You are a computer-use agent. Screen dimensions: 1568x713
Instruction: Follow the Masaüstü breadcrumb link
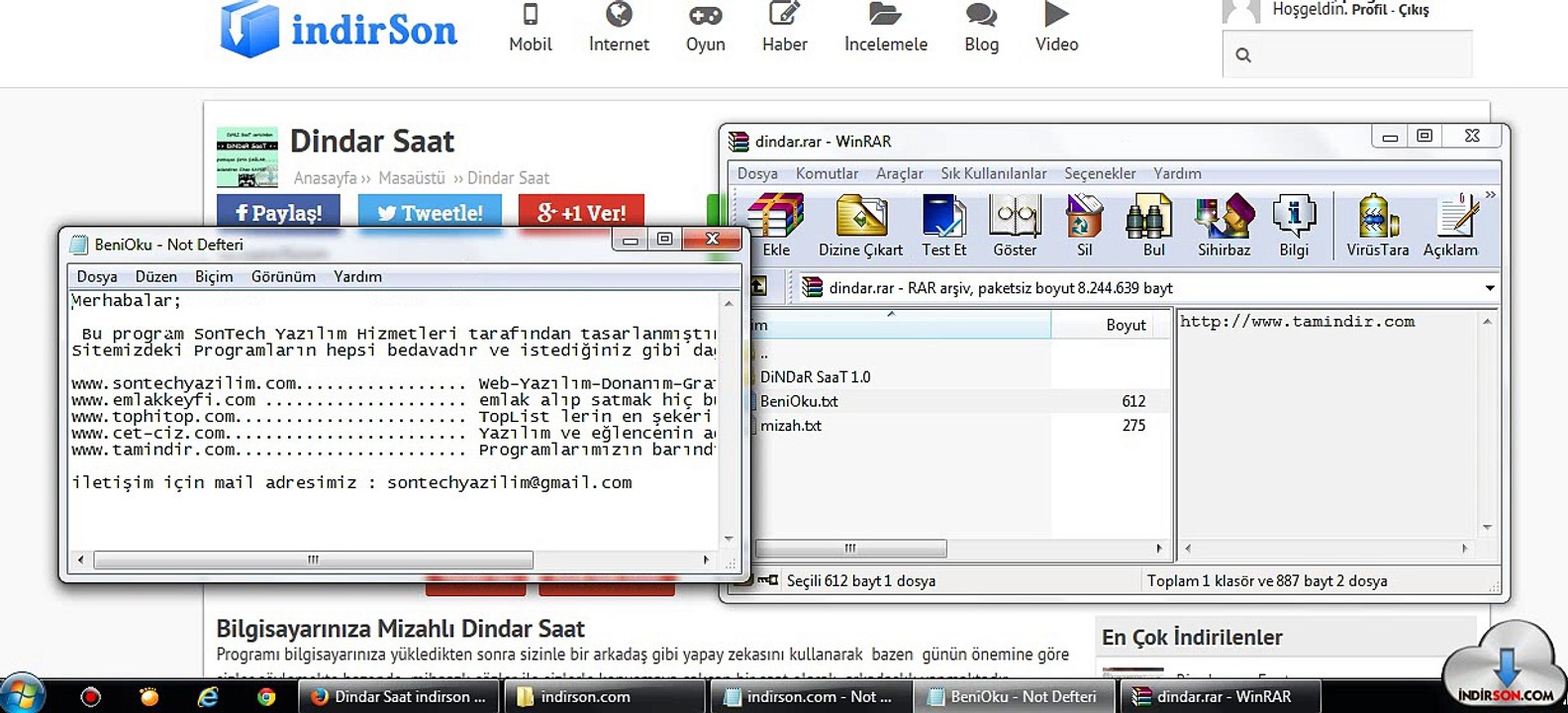412,178
